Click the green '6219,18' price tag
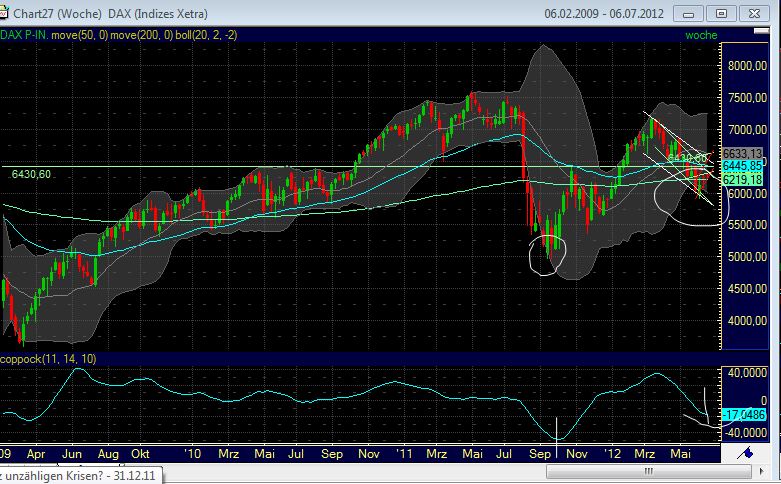The image size is (781, 484). pos(742,179)
